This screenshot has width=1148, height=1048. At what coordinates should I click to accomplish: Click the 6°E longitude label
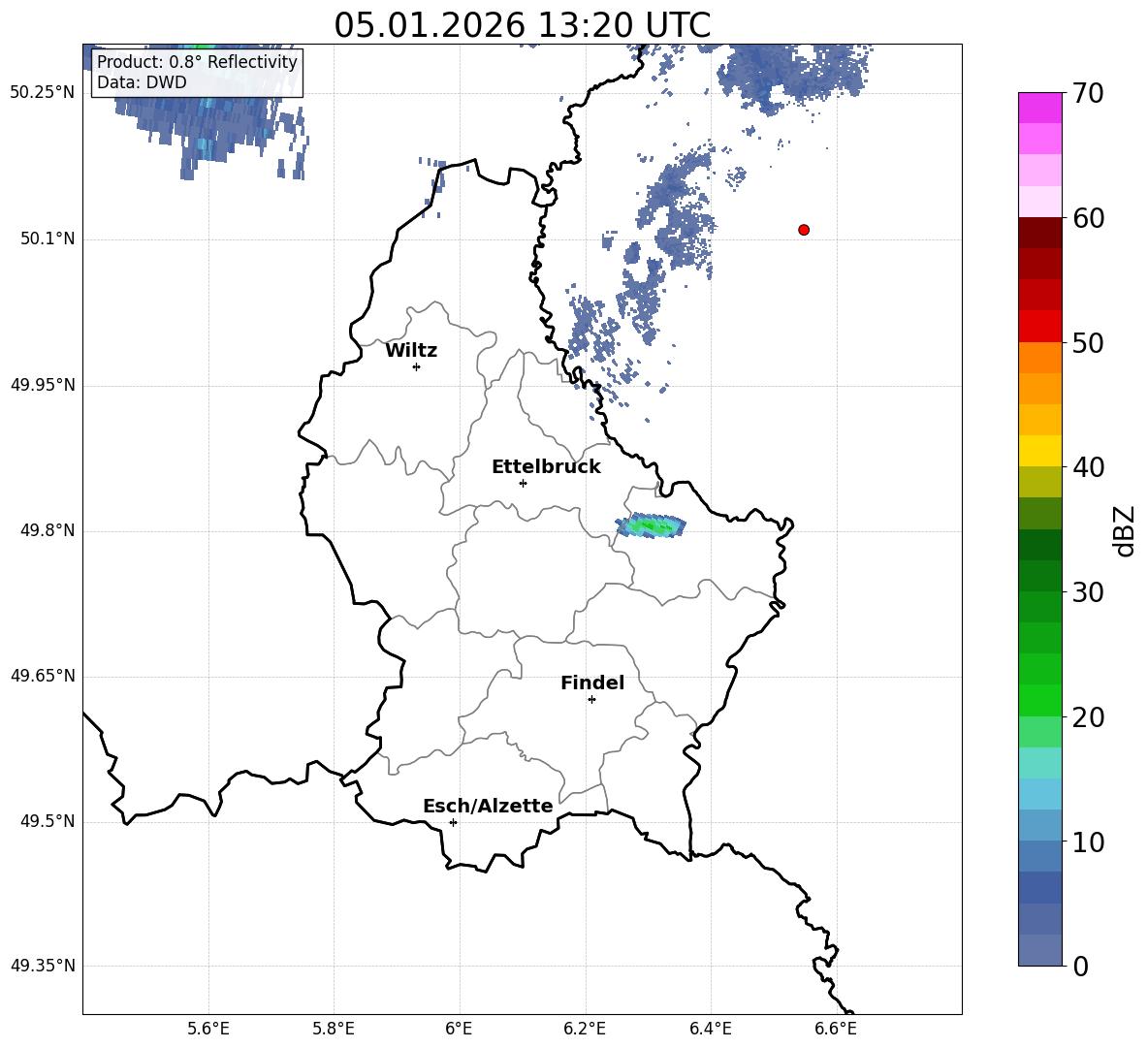(459, 1029)
